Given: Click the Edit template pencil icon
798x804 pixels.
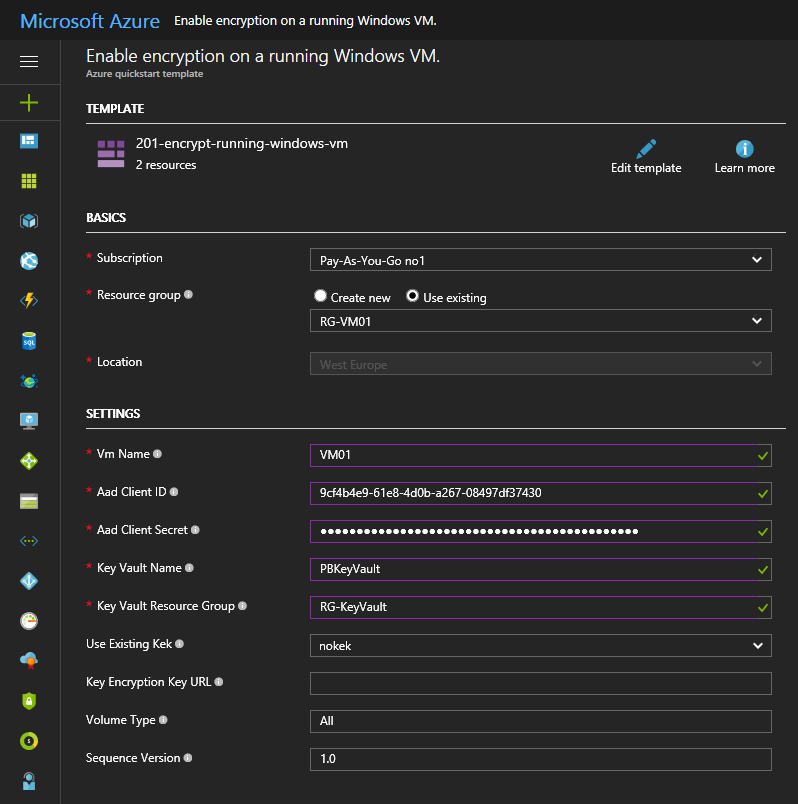Looking at the screenshot, I should tap(646, 149).
